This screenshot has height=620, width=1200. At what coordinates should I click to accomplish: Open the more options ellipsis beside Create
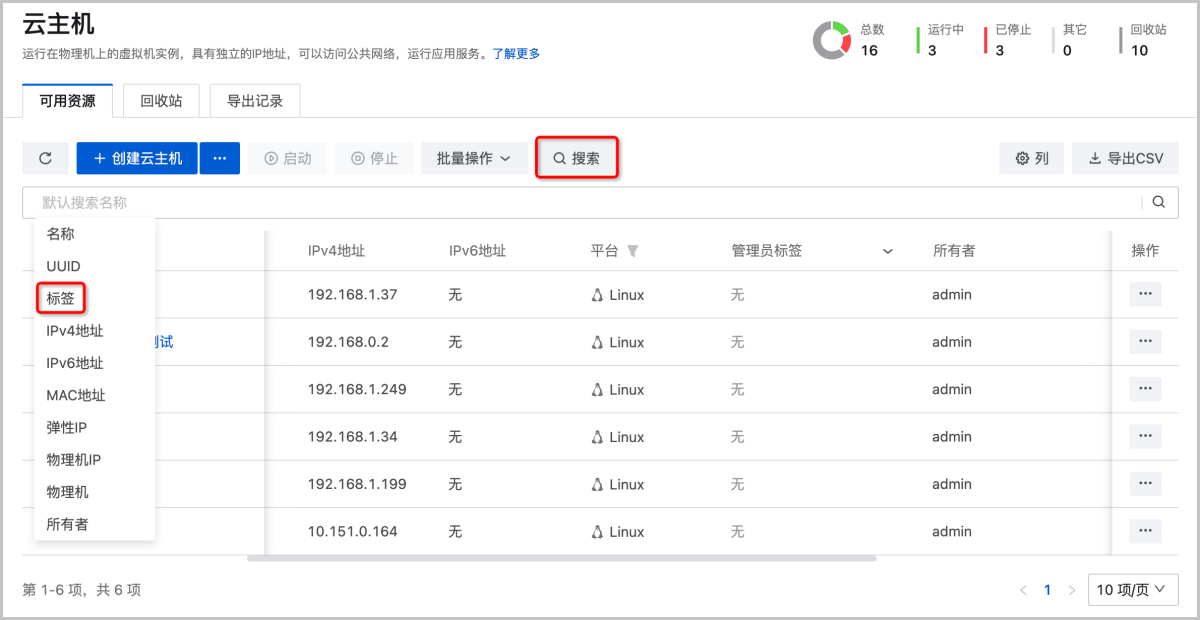pos(220,158)
